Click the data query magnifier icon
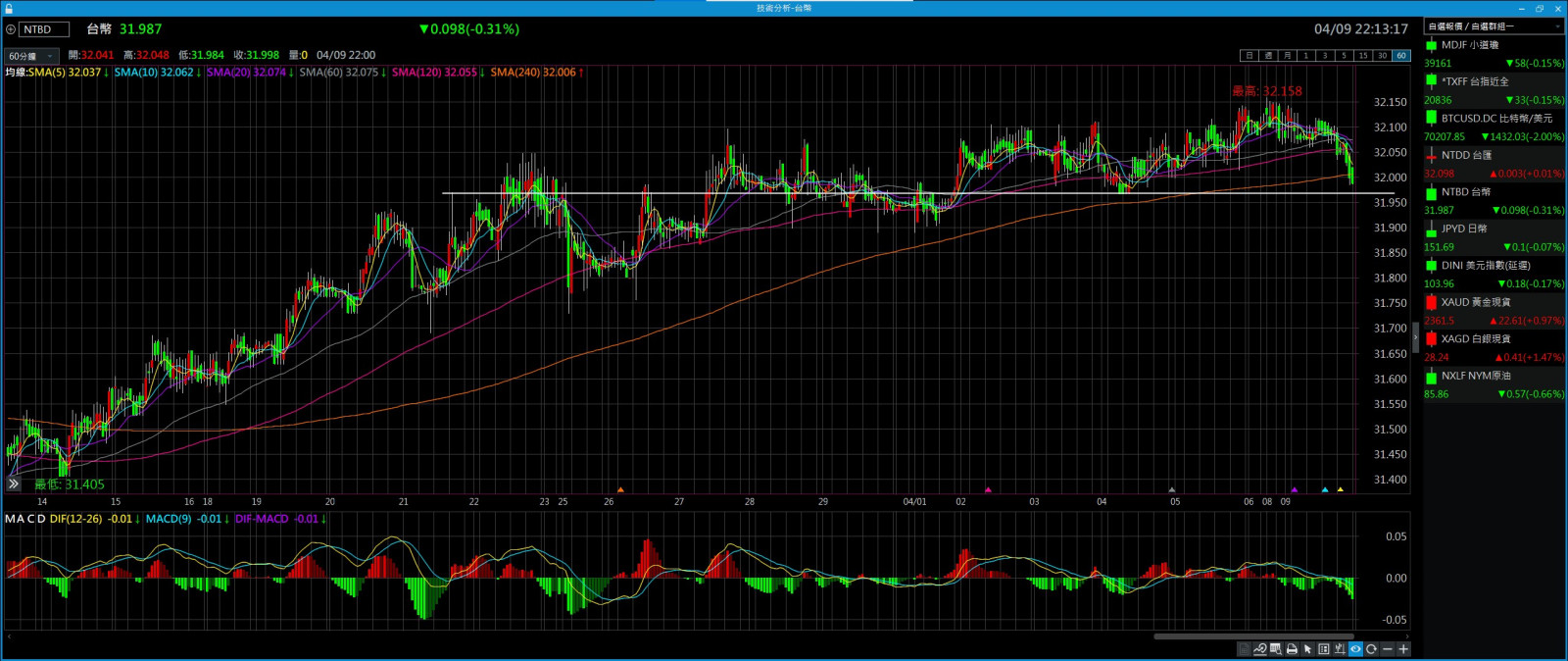 (x=1276, y=649)
